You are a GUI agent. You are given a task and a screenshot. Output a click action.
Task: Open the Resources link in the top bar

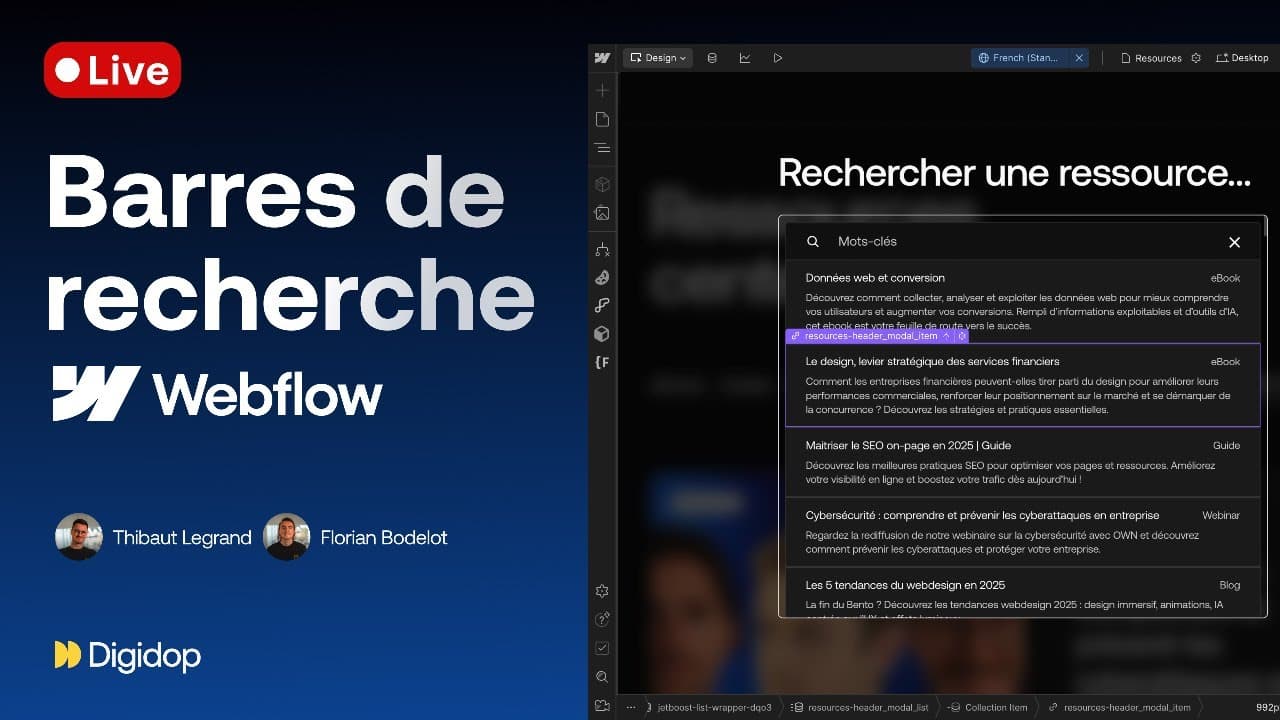[x=1155, y=57]
